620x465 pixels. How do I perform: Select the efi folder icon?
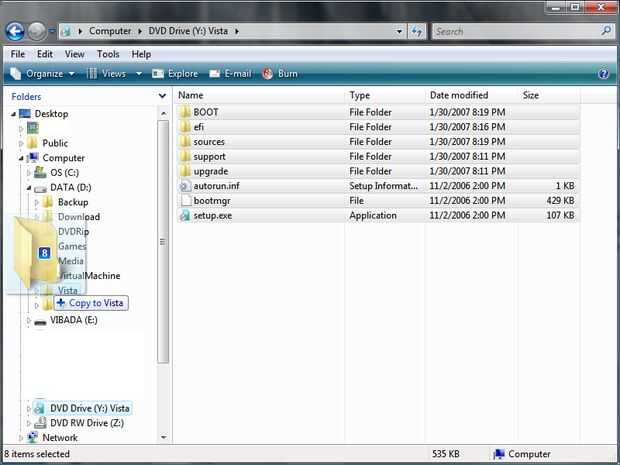(185, 127)
